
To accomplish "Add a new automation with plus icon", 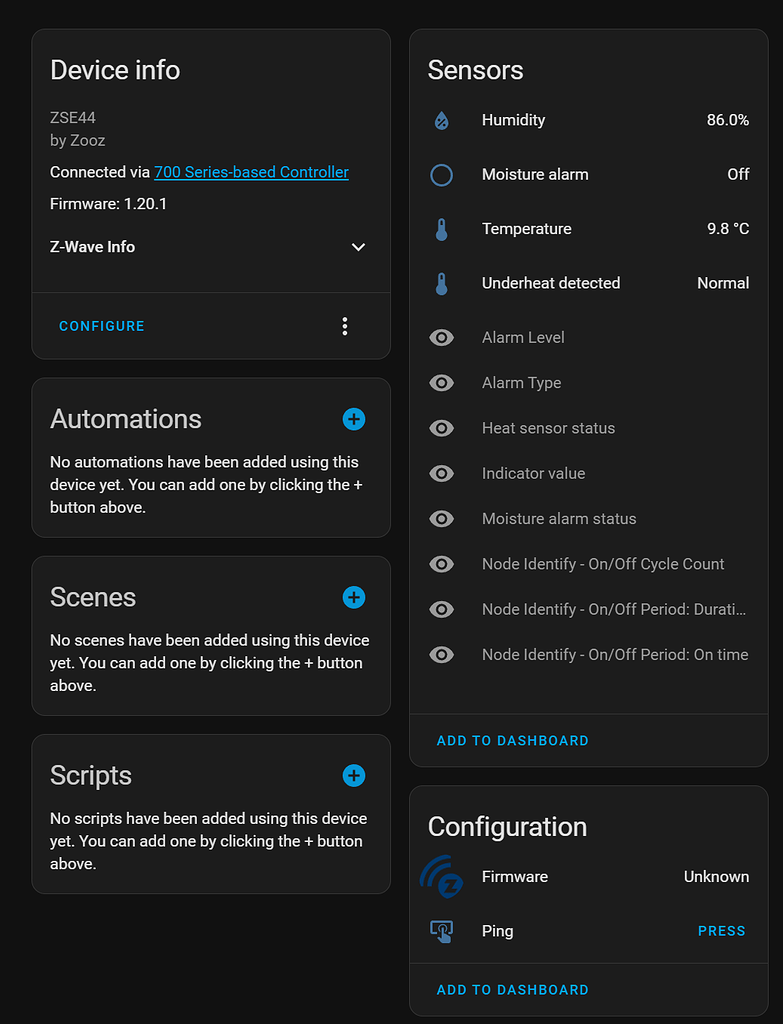I will coord(353,419).
